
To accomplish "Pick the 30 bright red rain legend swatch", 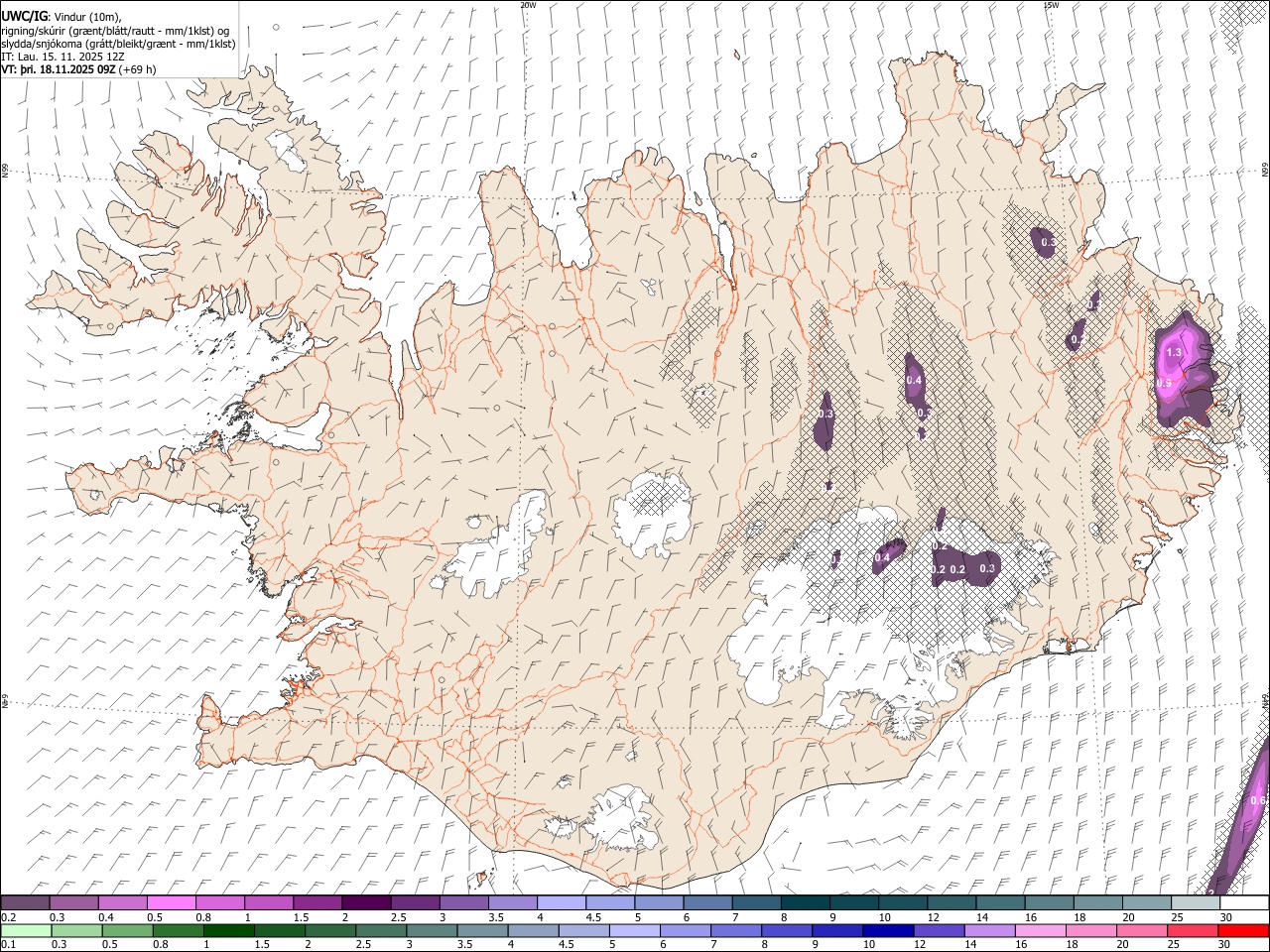I will [x=1244, y=930].
